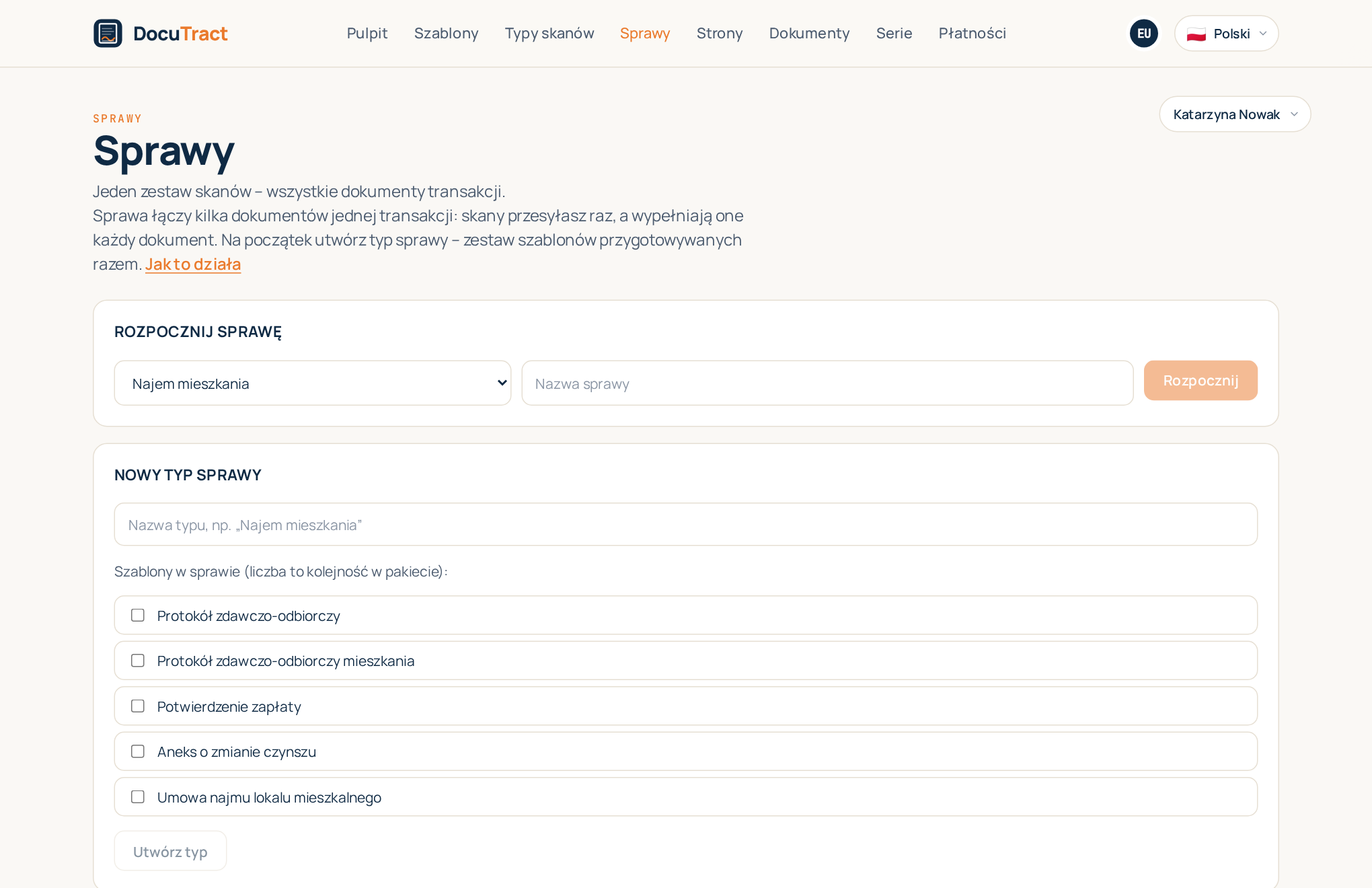Expand the Katarzyna Nowak user menu
This screenshot has height=888, width=1372.
click(1235, 114)
